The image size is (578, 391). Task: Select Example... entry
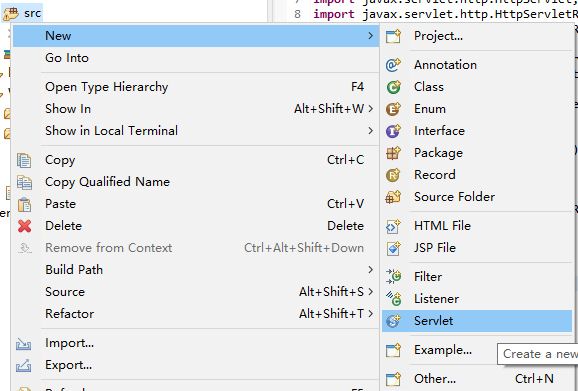(x=477, y=350)
